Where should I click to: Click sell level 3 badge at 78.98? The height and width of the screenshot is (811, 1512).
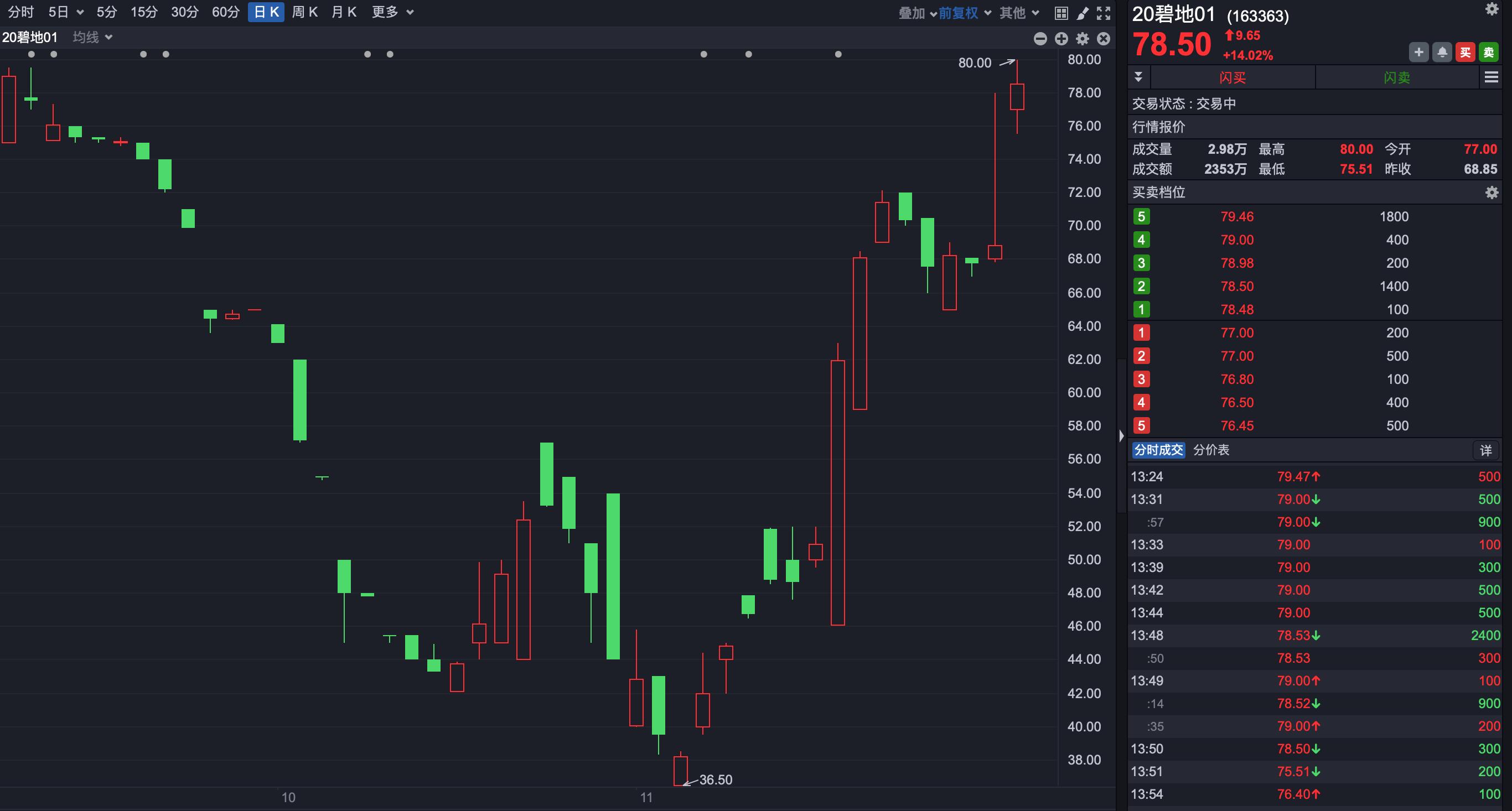tap(1141, 263)
